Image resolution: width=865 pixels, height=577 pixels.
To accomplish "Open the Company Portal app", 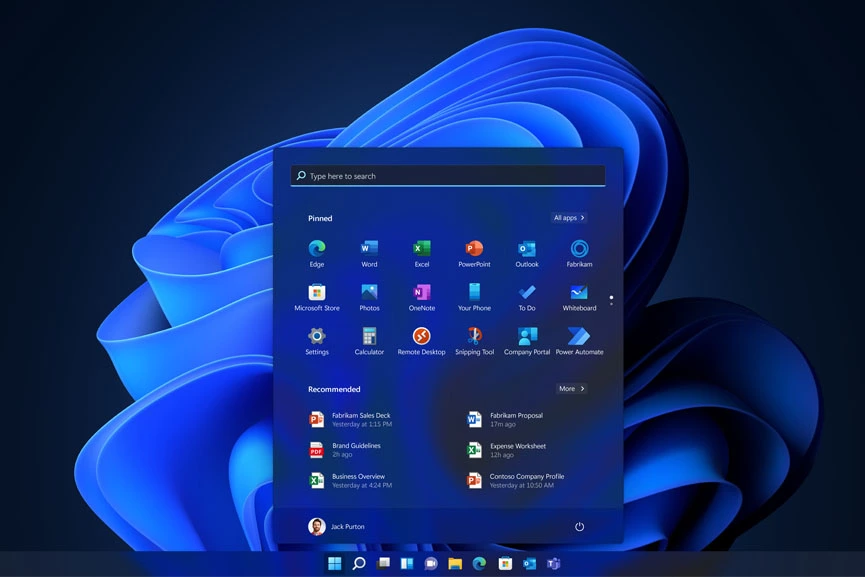I will (x=527, y=336).
